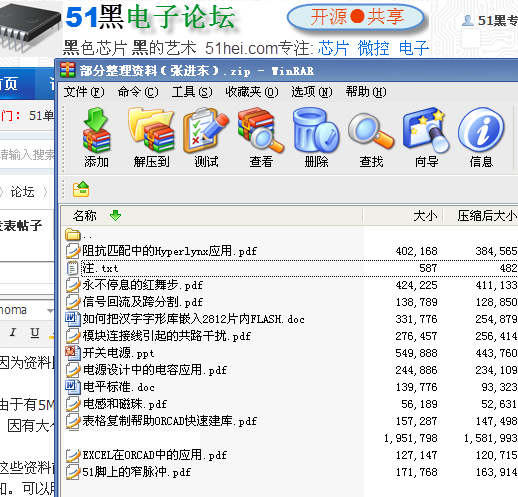518x497 pixels.
Task: Click the 解压到 (Extract To) icon
Action: tap(151, 137)
